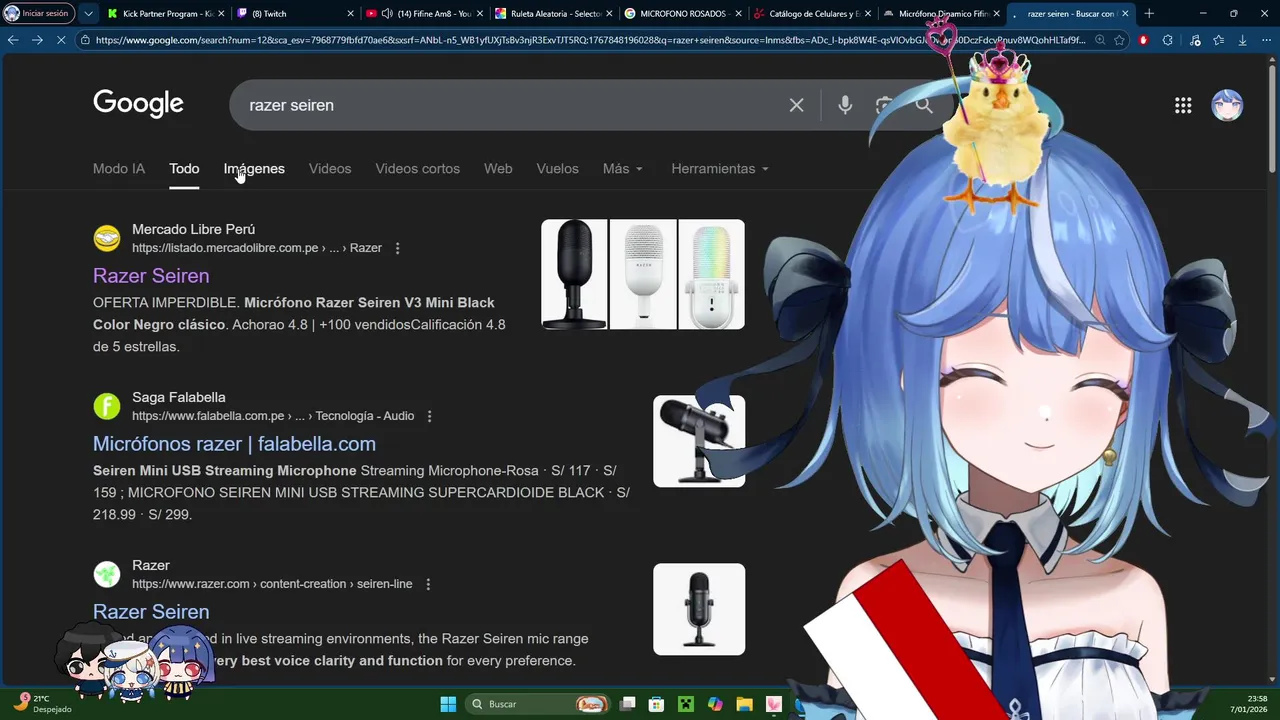Click the browser address bar URL

tap(590, 40)
